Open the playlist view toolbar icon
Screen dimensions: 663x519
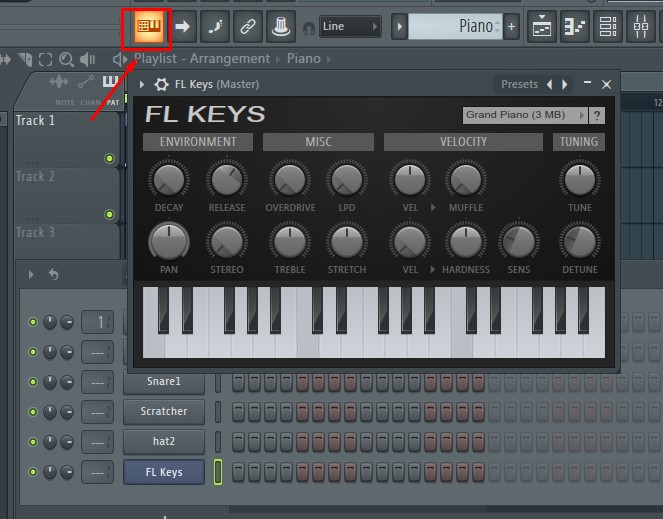542,27
